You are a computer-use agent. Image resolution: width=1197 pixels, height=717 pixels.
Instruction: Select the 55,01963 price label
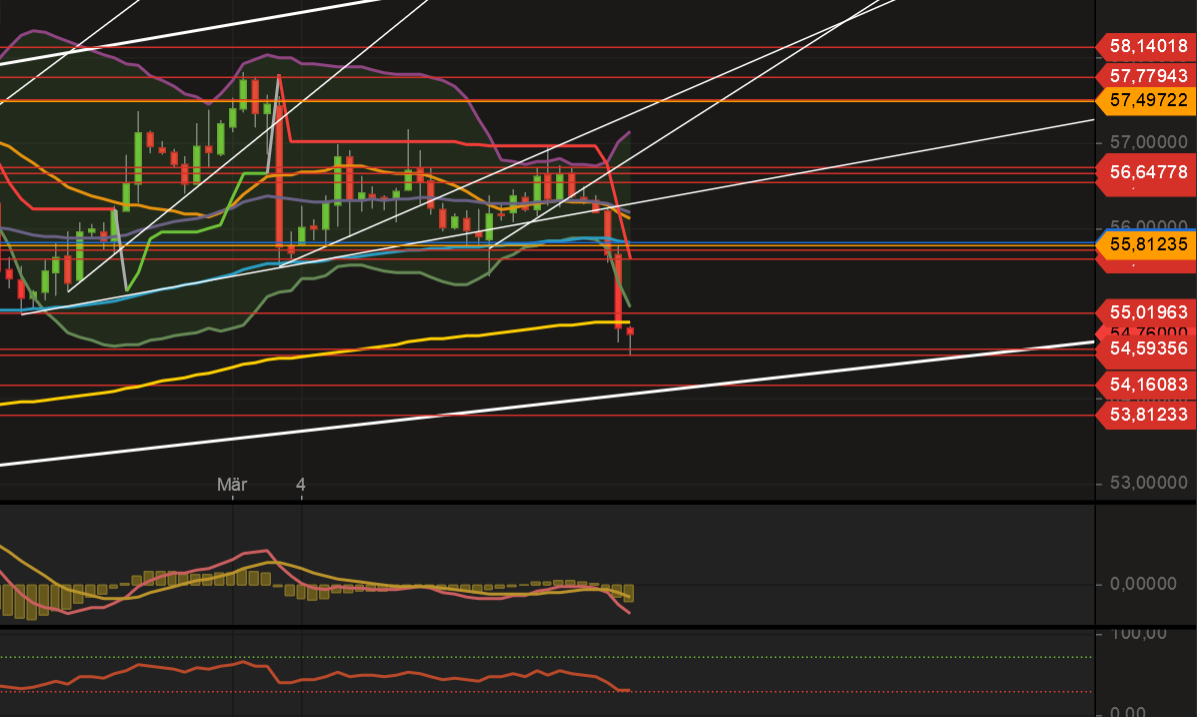click(1147, 311)
